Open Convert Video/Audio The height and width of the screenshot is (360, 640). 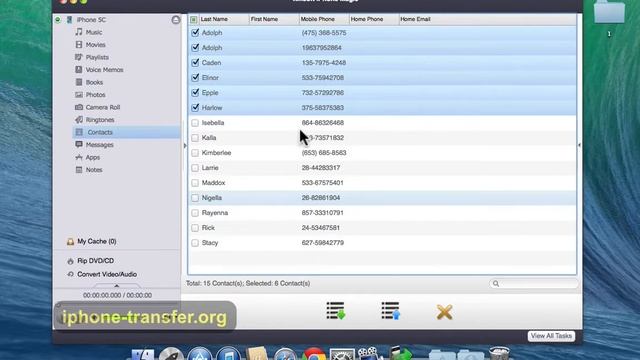(x=107, y=274)
